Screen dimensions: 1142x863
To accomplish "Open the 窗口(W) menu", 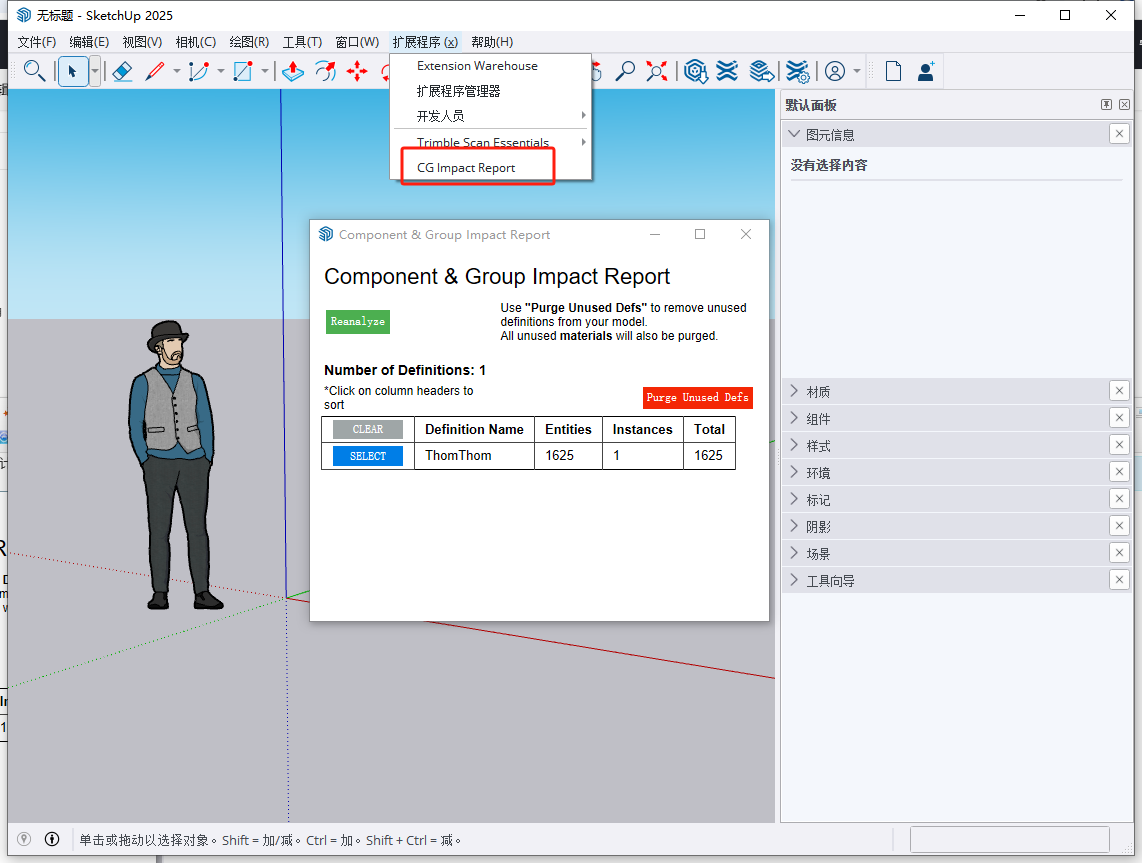I will point(357,42).
